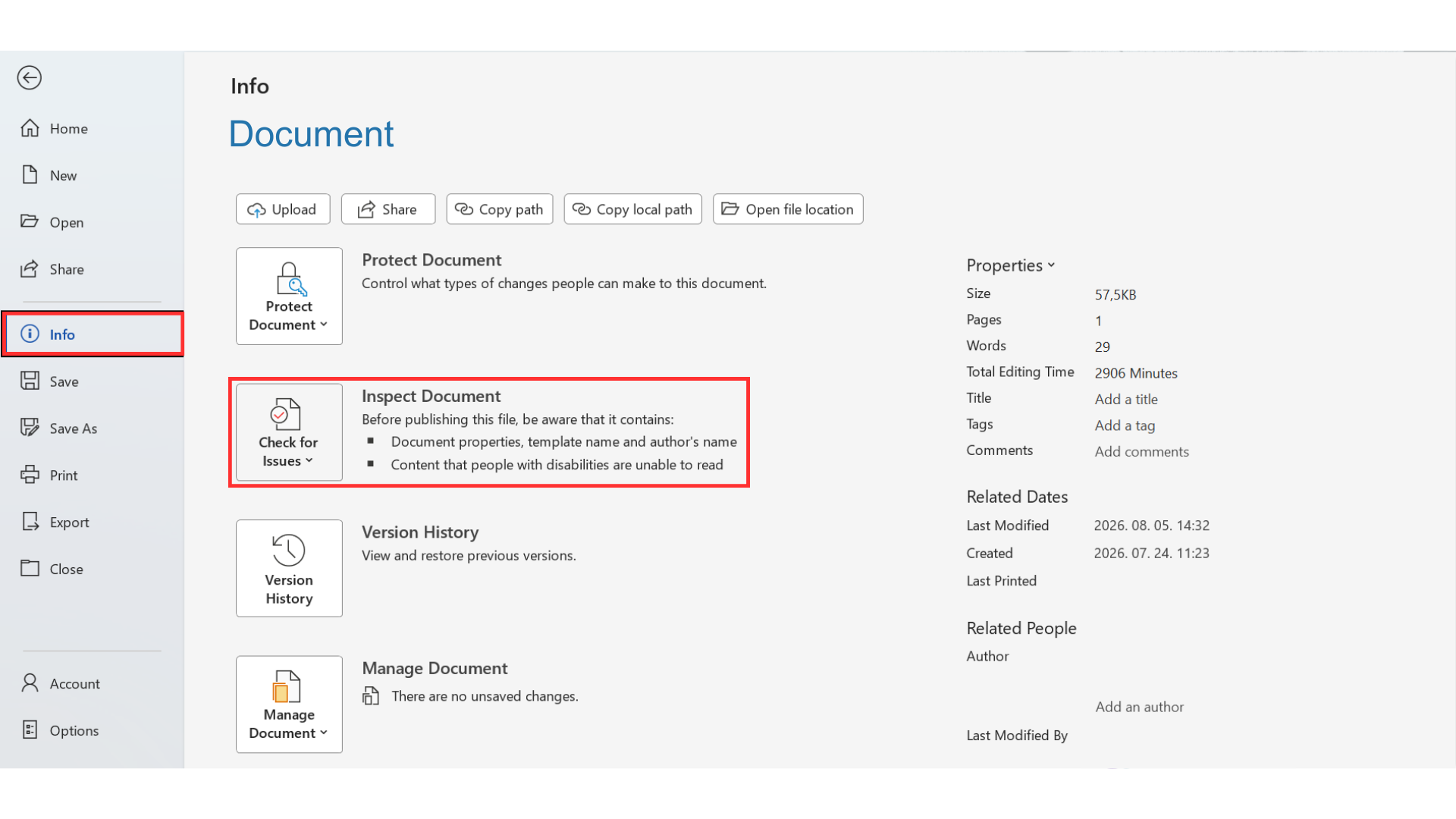
Task: Click Copy local path button
Action: click(633, 209)
